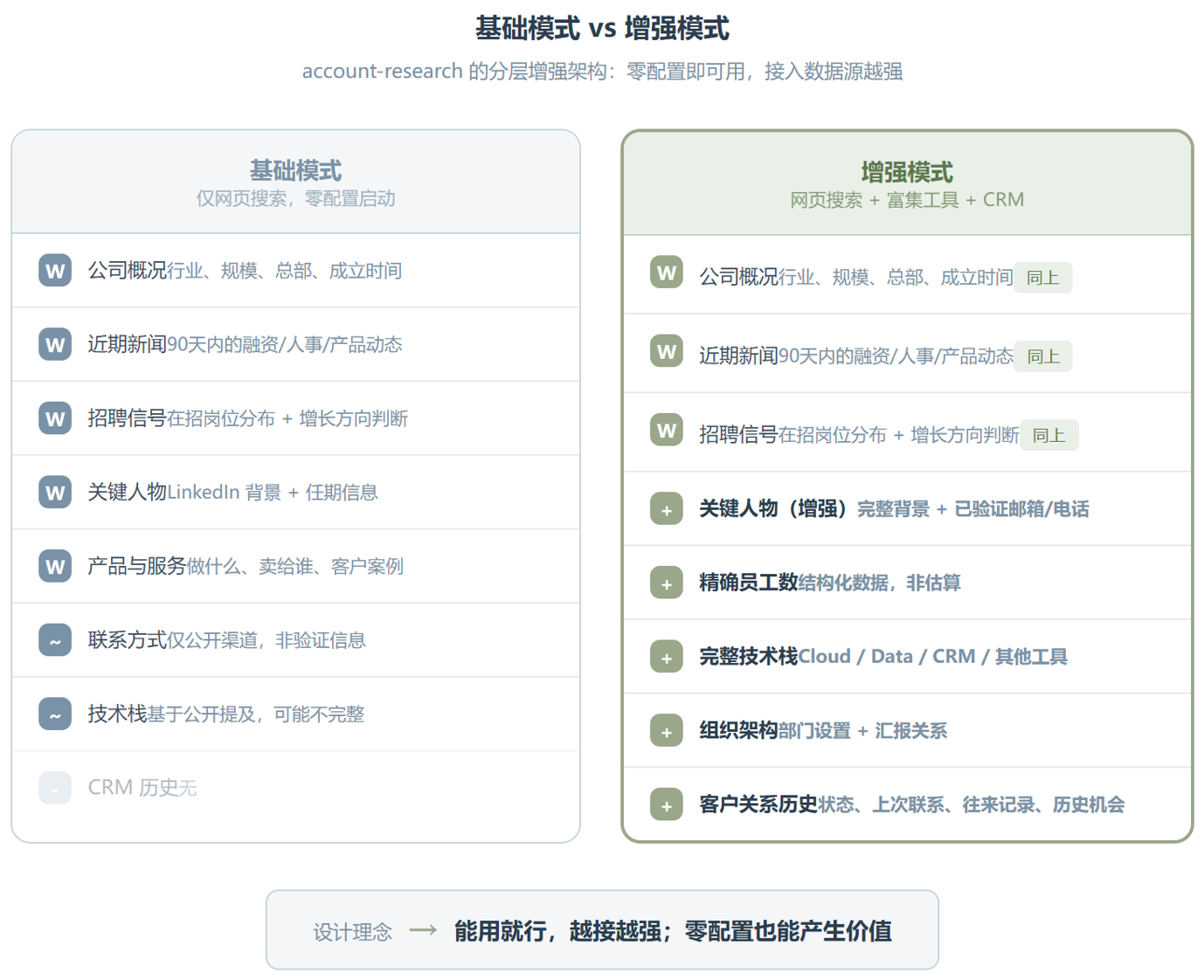1204x980 pixels.
Task: Click 完整背景 + 已验证邮箱/电话 text
Action: point(972,509)
